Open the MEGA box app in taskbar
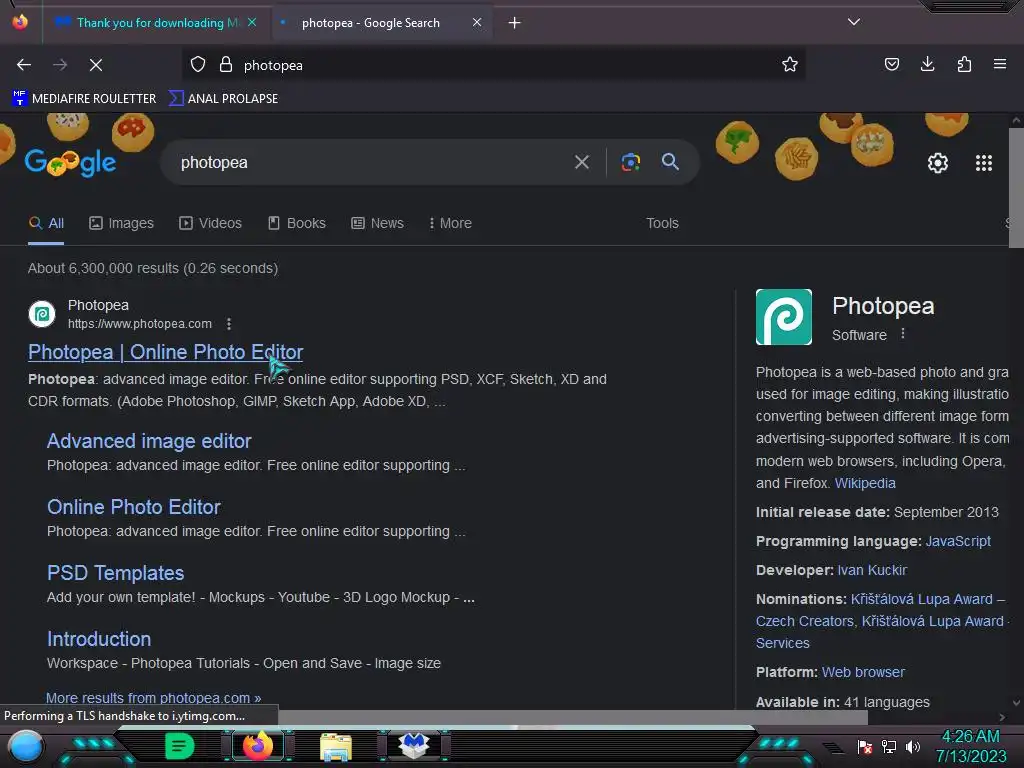This screenshot has width=1024, height=768. coord(414,746)
